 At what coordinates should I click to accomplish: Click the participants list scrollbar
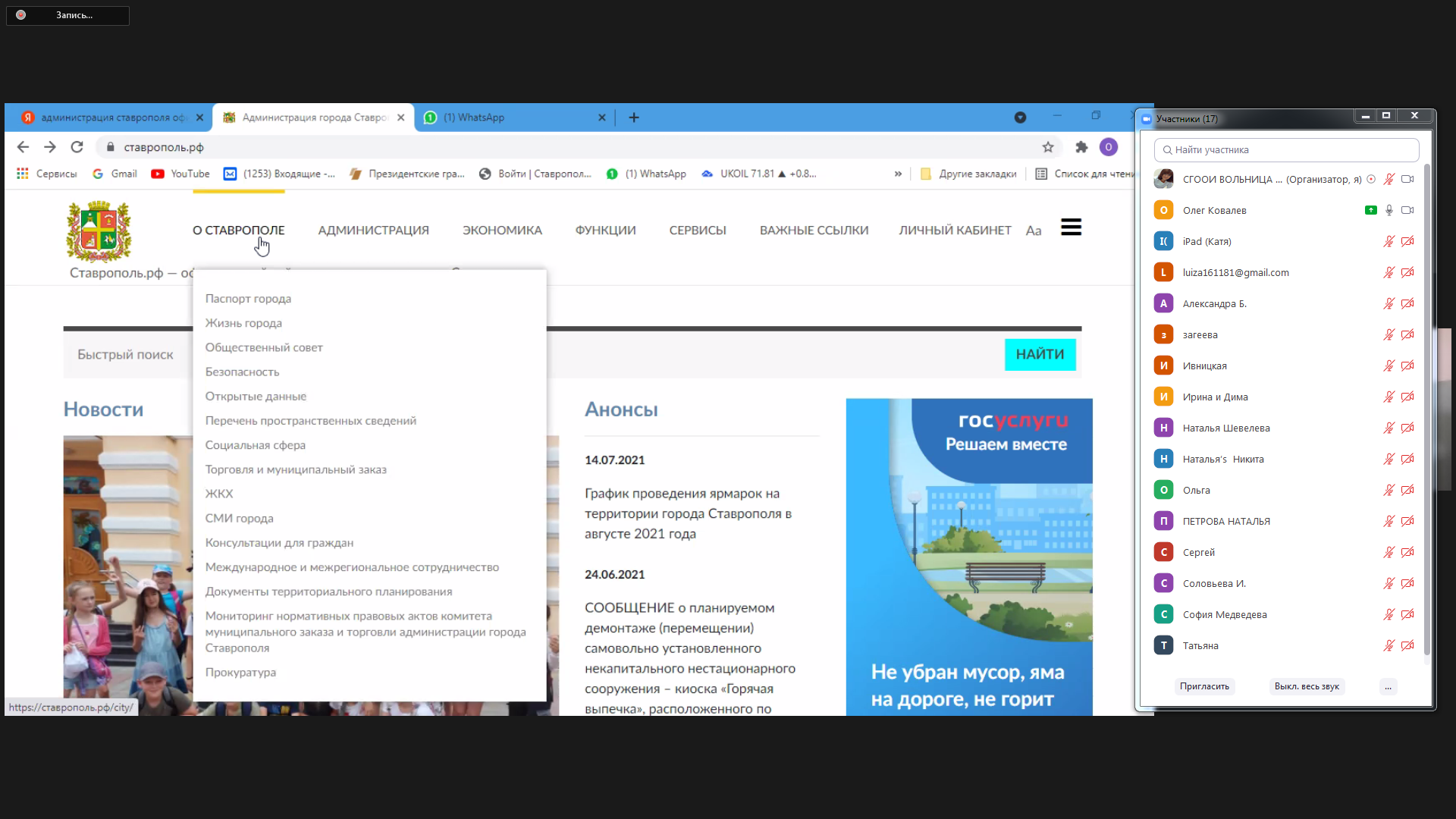[x=1426, y=409]
